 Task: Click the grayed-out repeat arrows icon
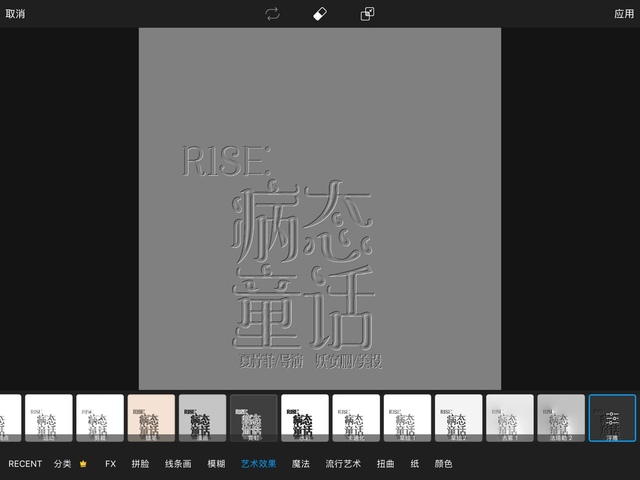(x=272, y=14)
